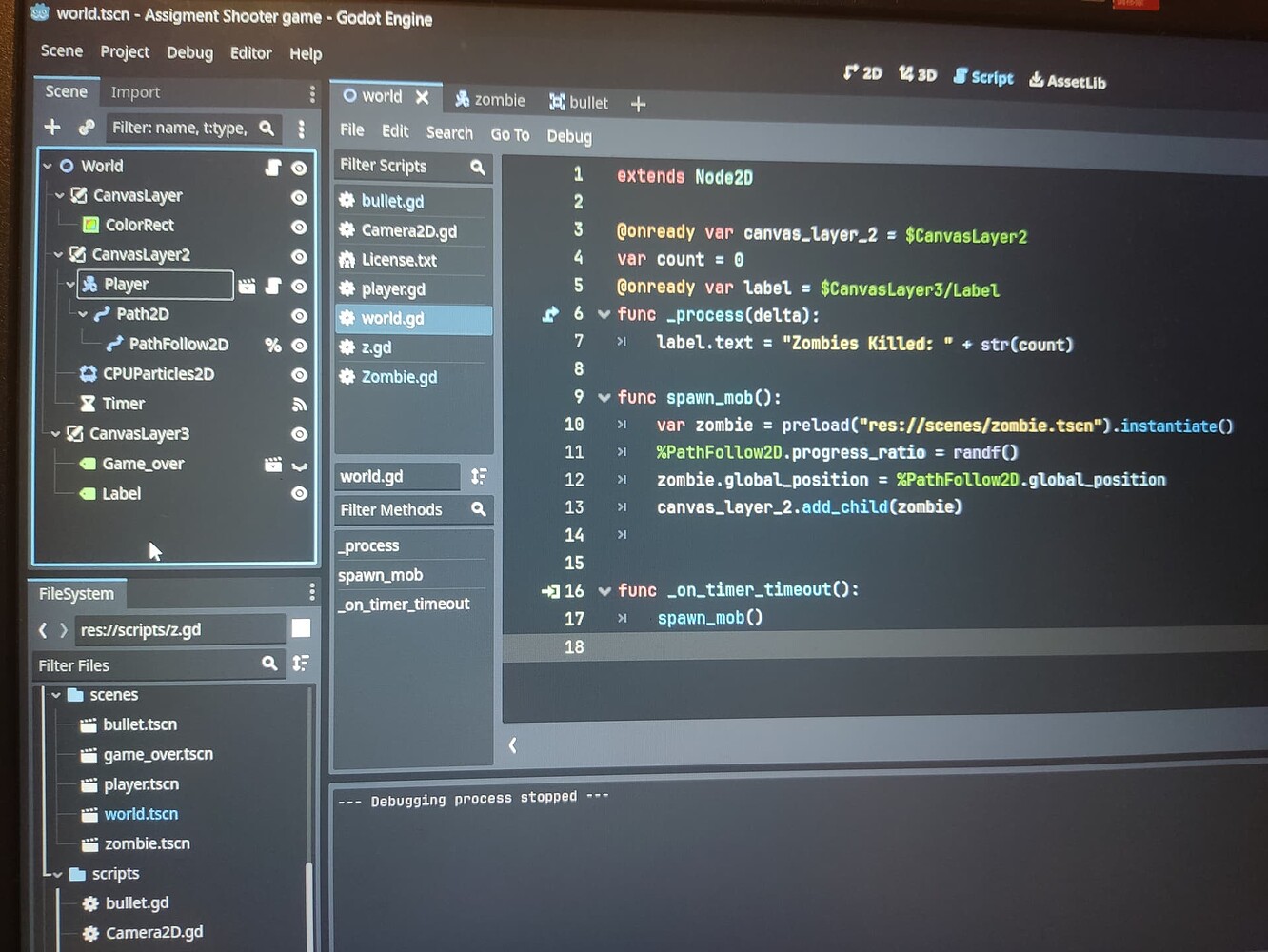The image size is (1268, 952).
Task: Toggle visibility of the Label node
Action: (299, 494)
